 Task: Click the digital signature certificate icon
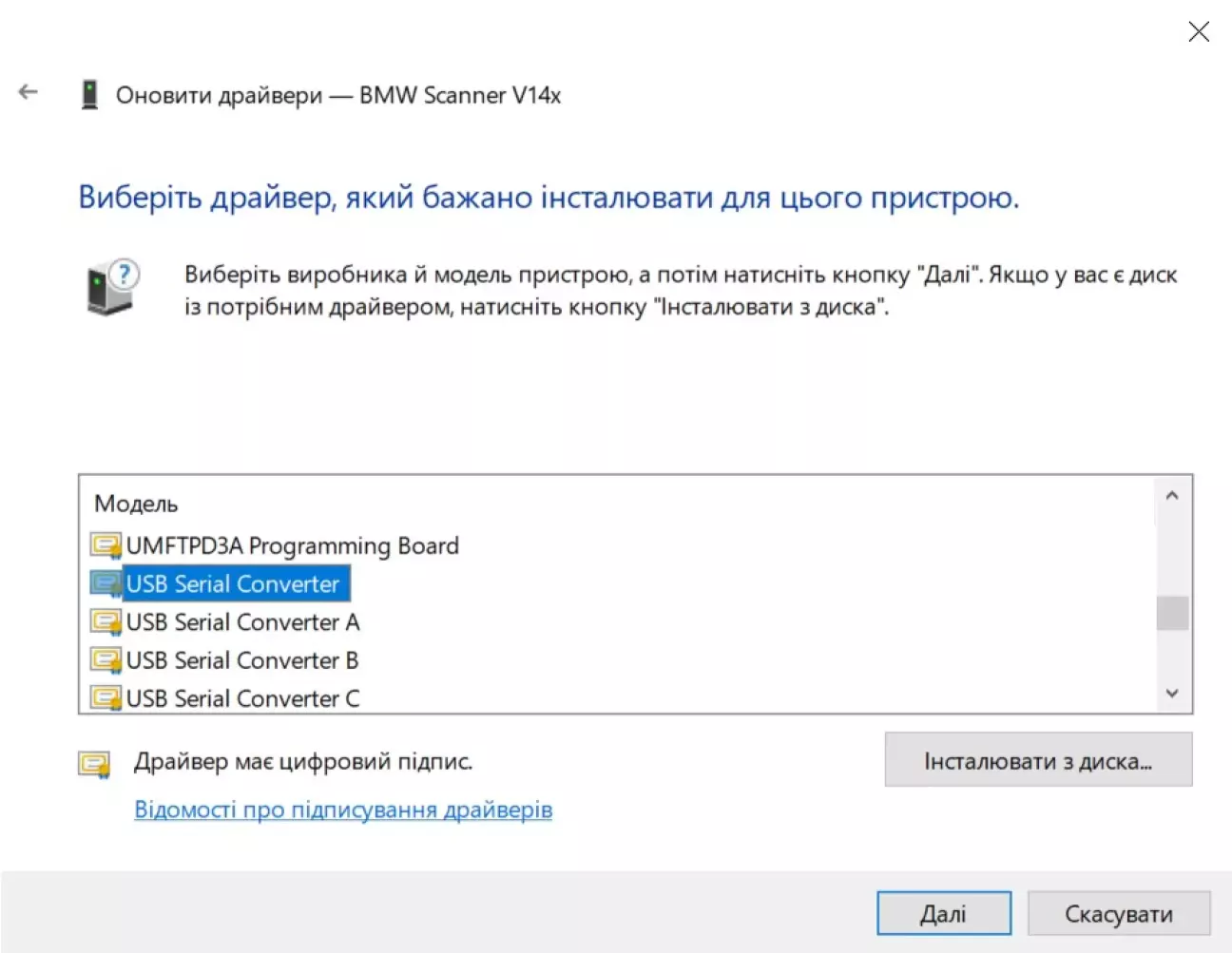(x=94, y=764)
